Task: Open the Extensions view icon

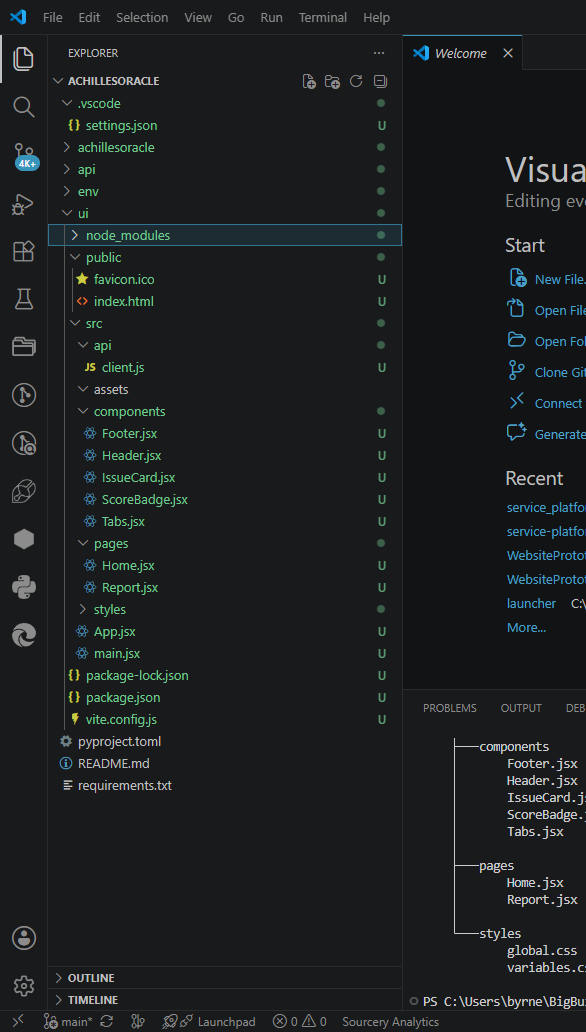Action: [x=24, y=251]
